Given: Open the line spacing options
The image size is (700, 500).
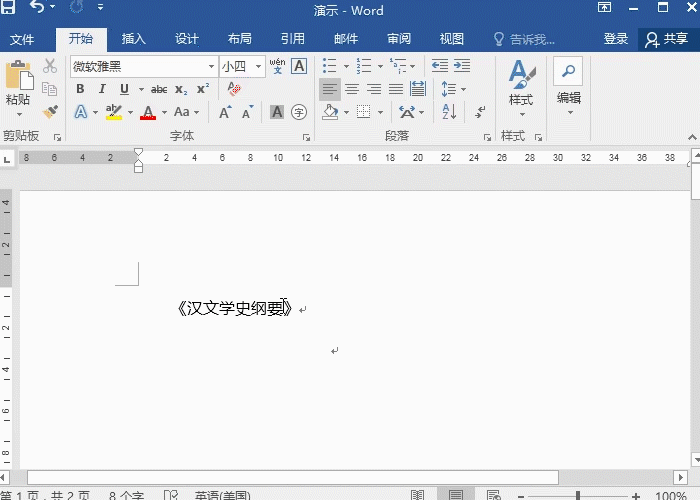Looking at the screenshot, I should (x=453, y=89).
